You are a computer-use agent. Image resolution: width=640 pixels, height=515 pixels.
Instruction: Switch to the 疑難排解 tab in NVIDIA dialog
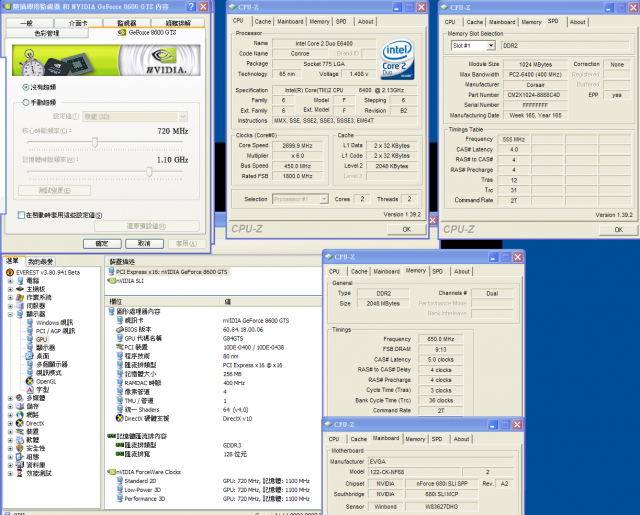coord(178,23)
